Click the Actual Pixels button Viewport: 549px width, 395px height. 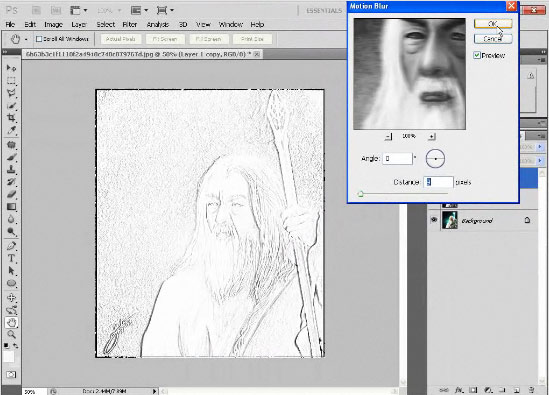[x=120, y=39]
